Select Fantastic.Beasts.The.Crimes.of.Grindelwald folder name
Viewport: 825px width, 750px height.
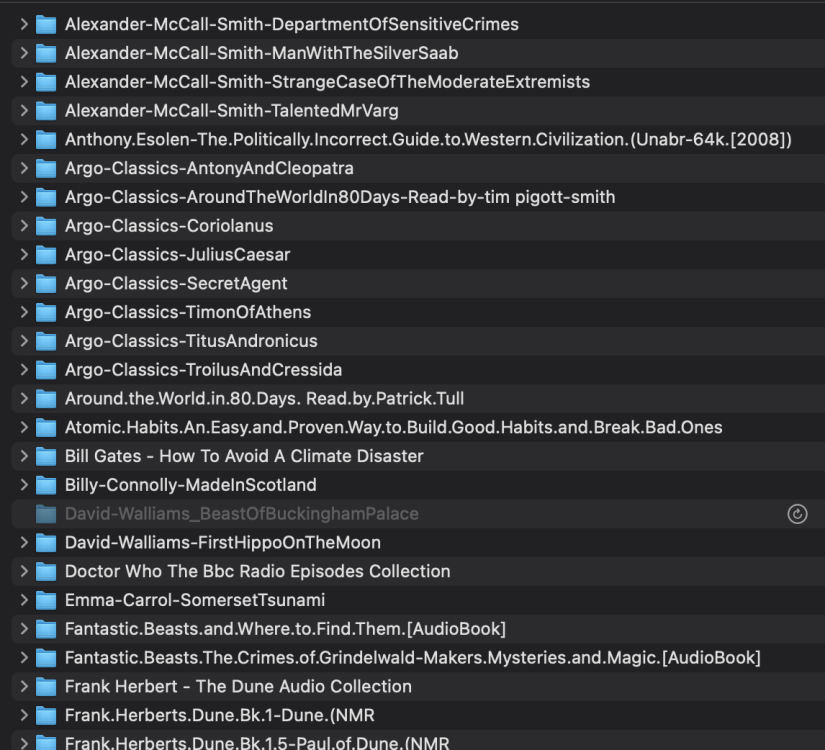412,657
